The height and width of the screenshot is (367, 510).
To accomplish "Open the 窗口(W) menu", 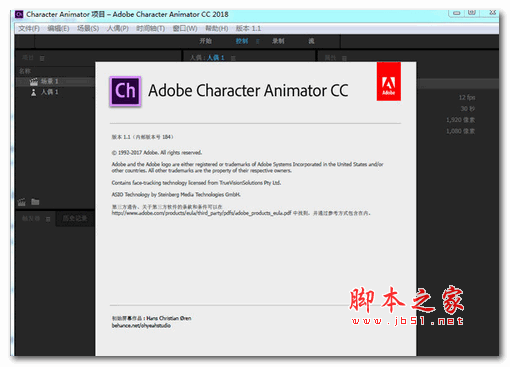I will click(x=185, y=28).
